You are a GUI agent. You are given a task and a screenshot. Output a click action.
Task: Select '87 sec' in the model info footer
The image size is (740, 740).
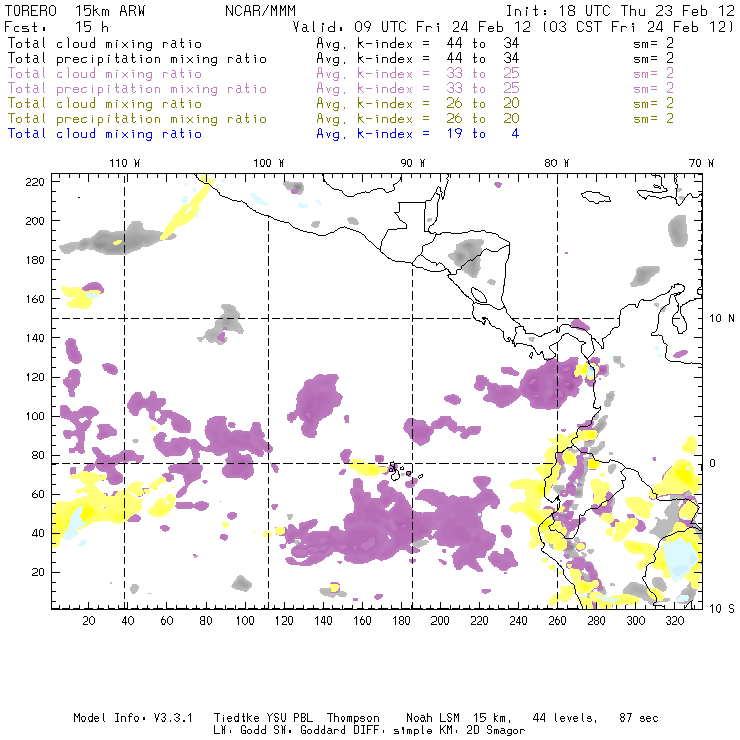pyautogui.click(x=639, y=718)
